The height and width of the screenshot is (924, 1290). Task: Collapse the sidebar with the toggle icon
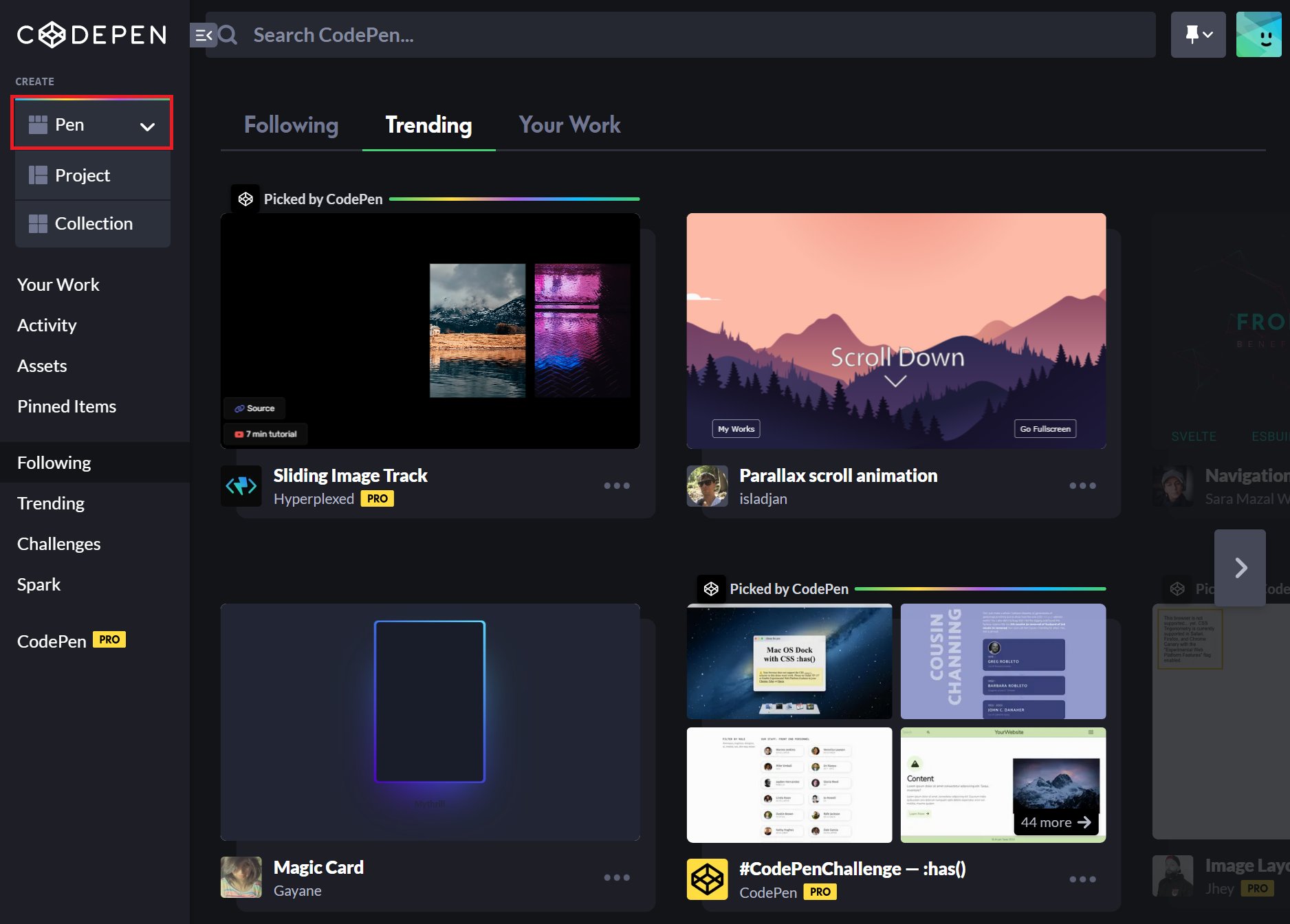point(203,35)
